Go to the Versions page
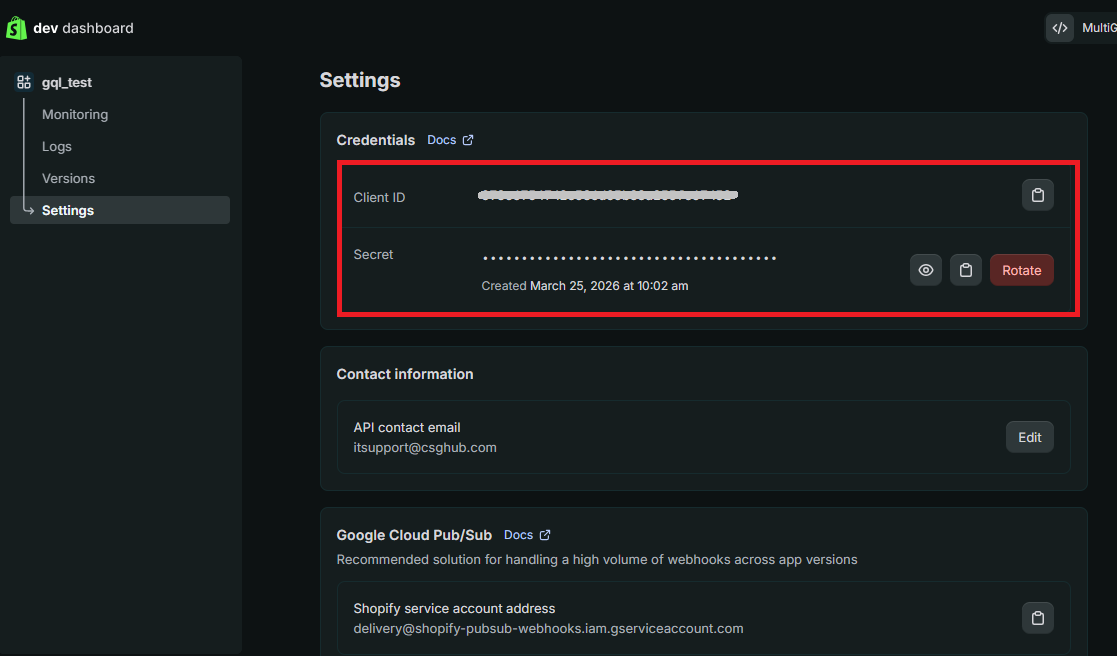Viewport: 1117px width, 656px height. (x=68, y=178)
